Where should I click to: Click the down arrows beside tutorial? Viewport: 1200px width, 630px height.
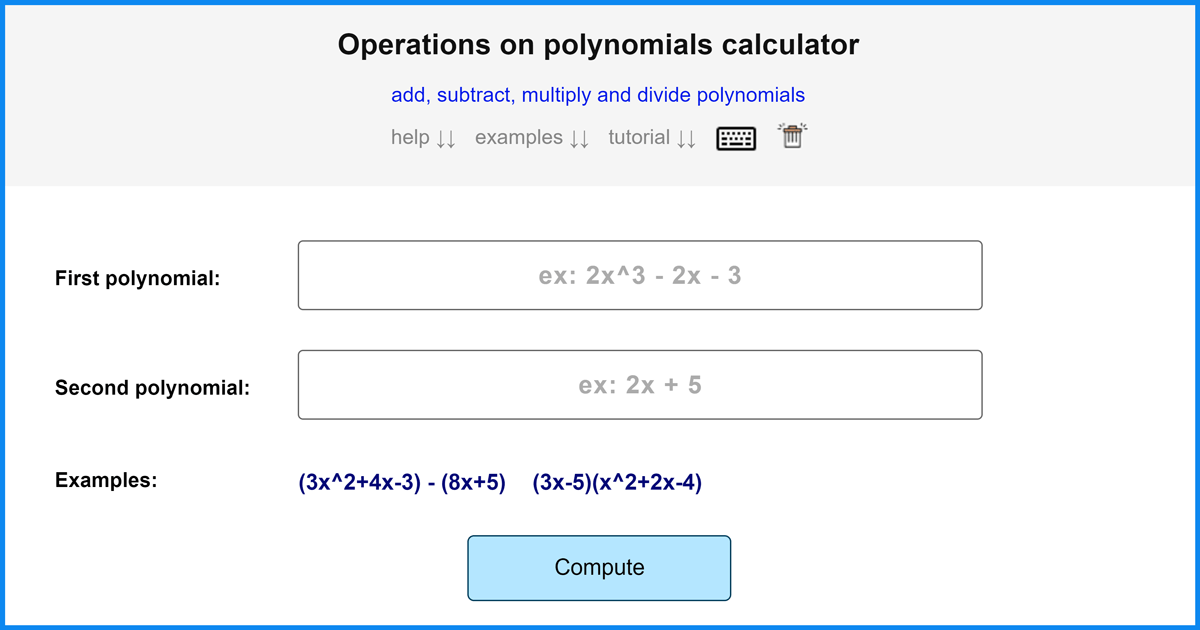point(685,139)
